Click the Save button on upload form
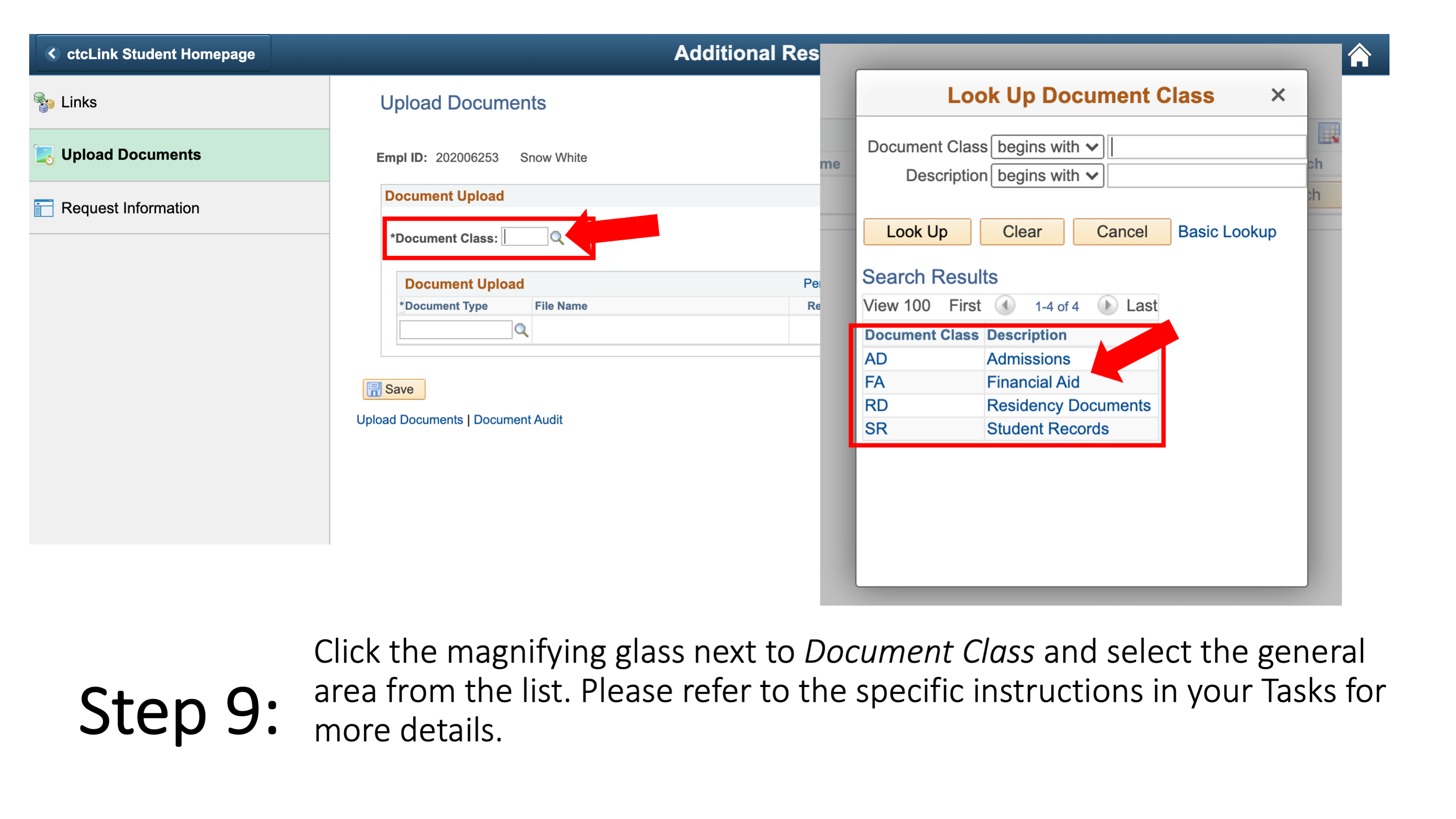 click(393, 388)
